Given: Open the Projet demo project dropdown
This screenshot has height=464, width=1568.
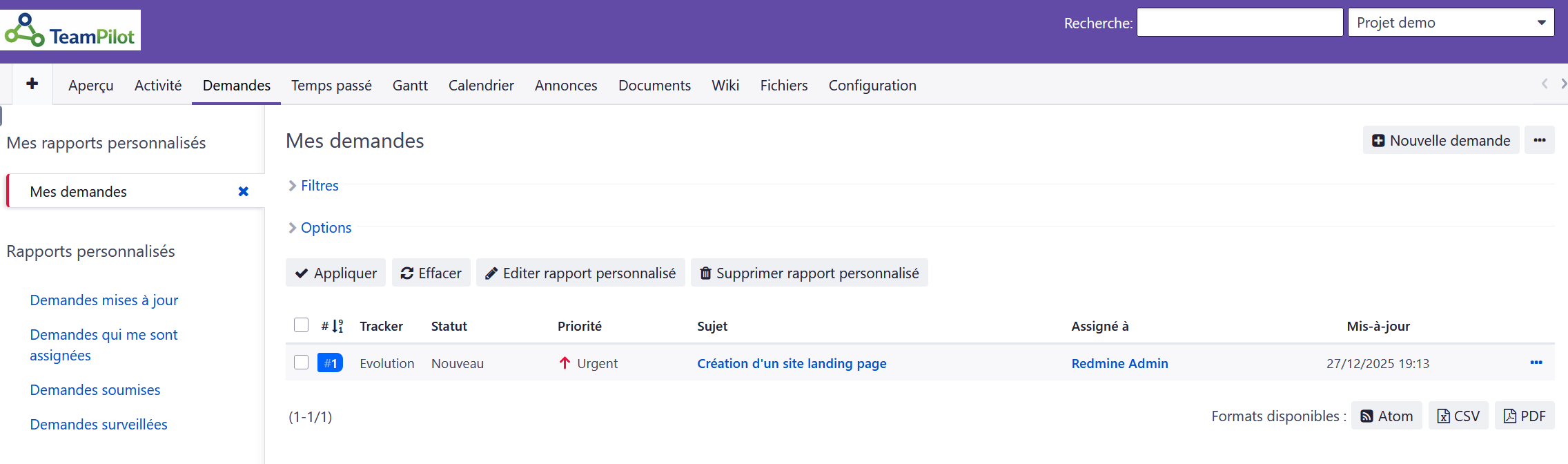Looking at the screenshot, I should (x=1450, y=23).
